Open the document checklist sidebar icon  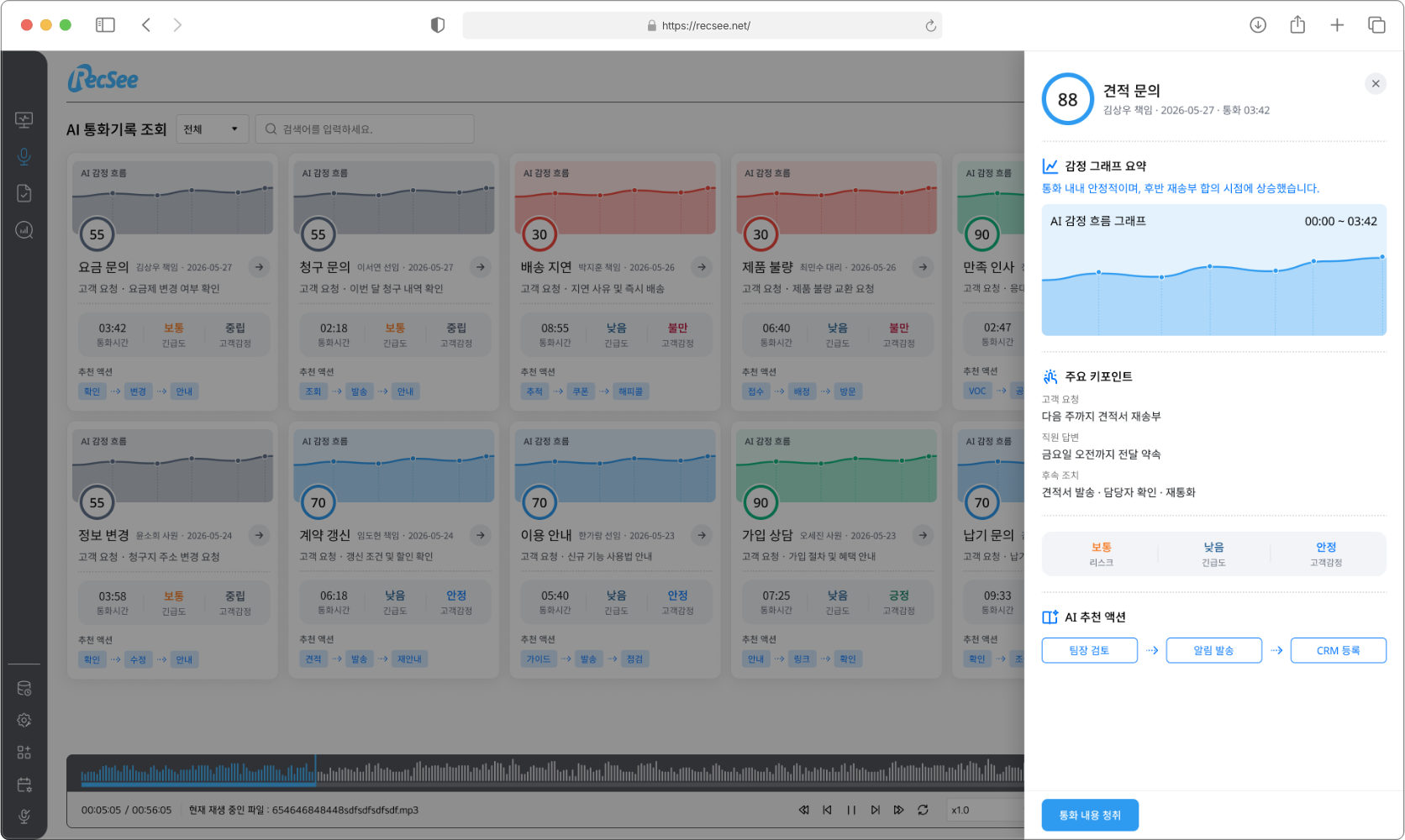[x=24, y=193]
